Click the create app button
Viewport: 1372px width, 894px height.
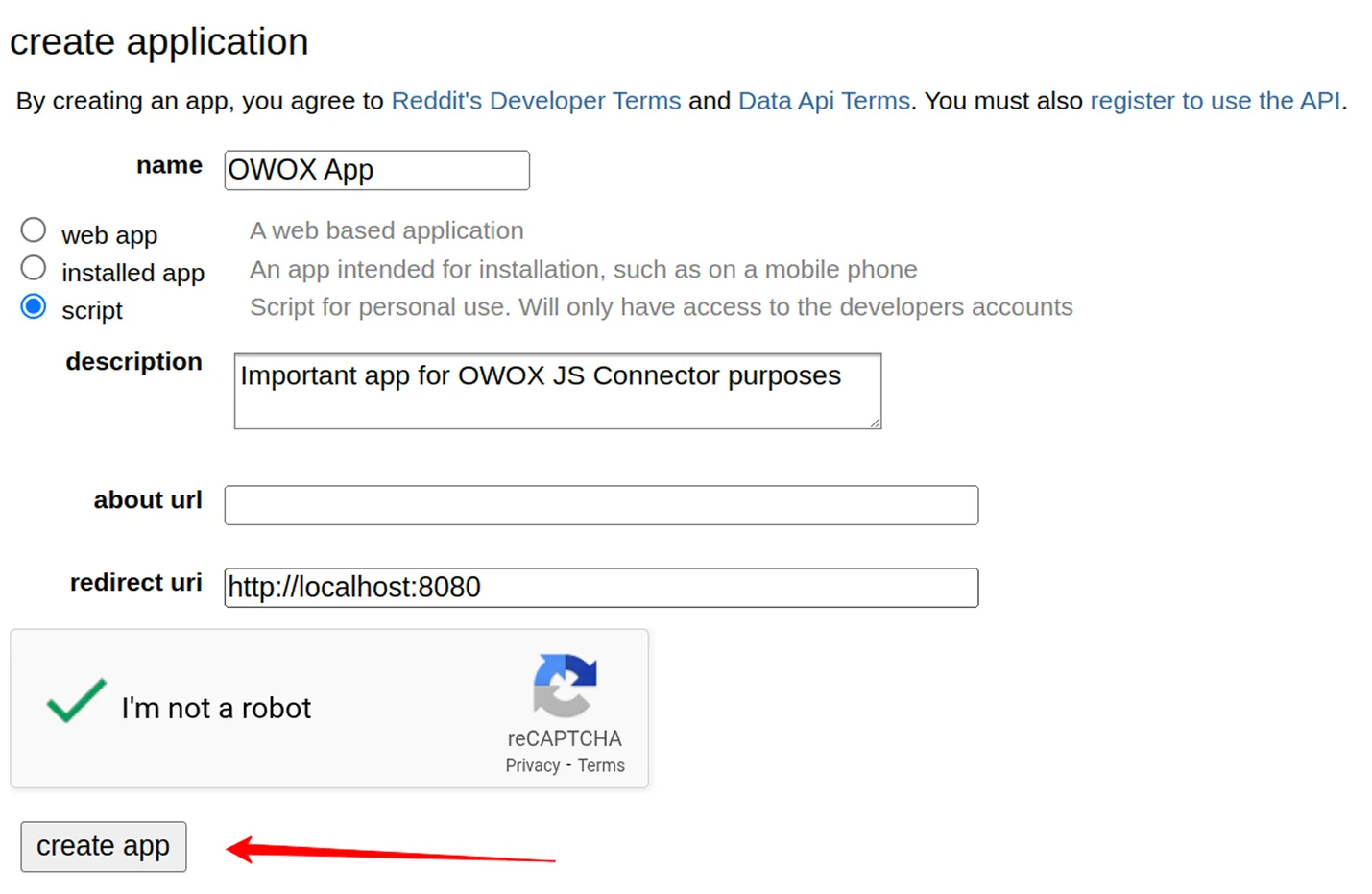click(104, 847)
